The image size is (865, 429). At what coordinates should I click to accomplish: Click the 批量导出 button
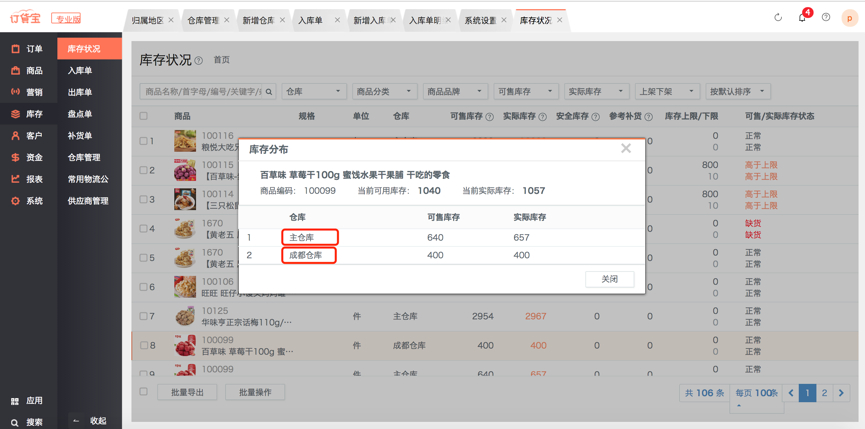pos(187,392)
